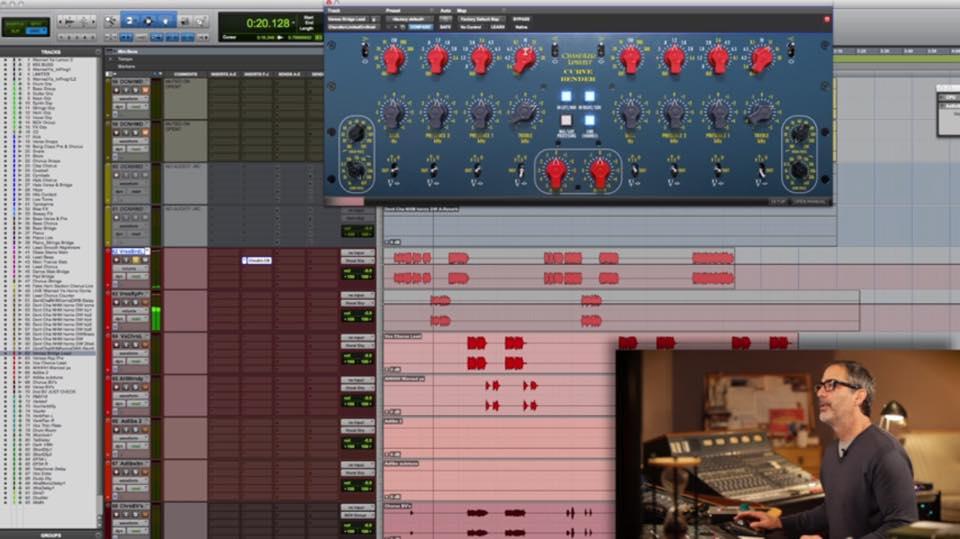Click the SAFE button in plug-in header
Viewport: 960px width, 539px height.
coord(445,27)
